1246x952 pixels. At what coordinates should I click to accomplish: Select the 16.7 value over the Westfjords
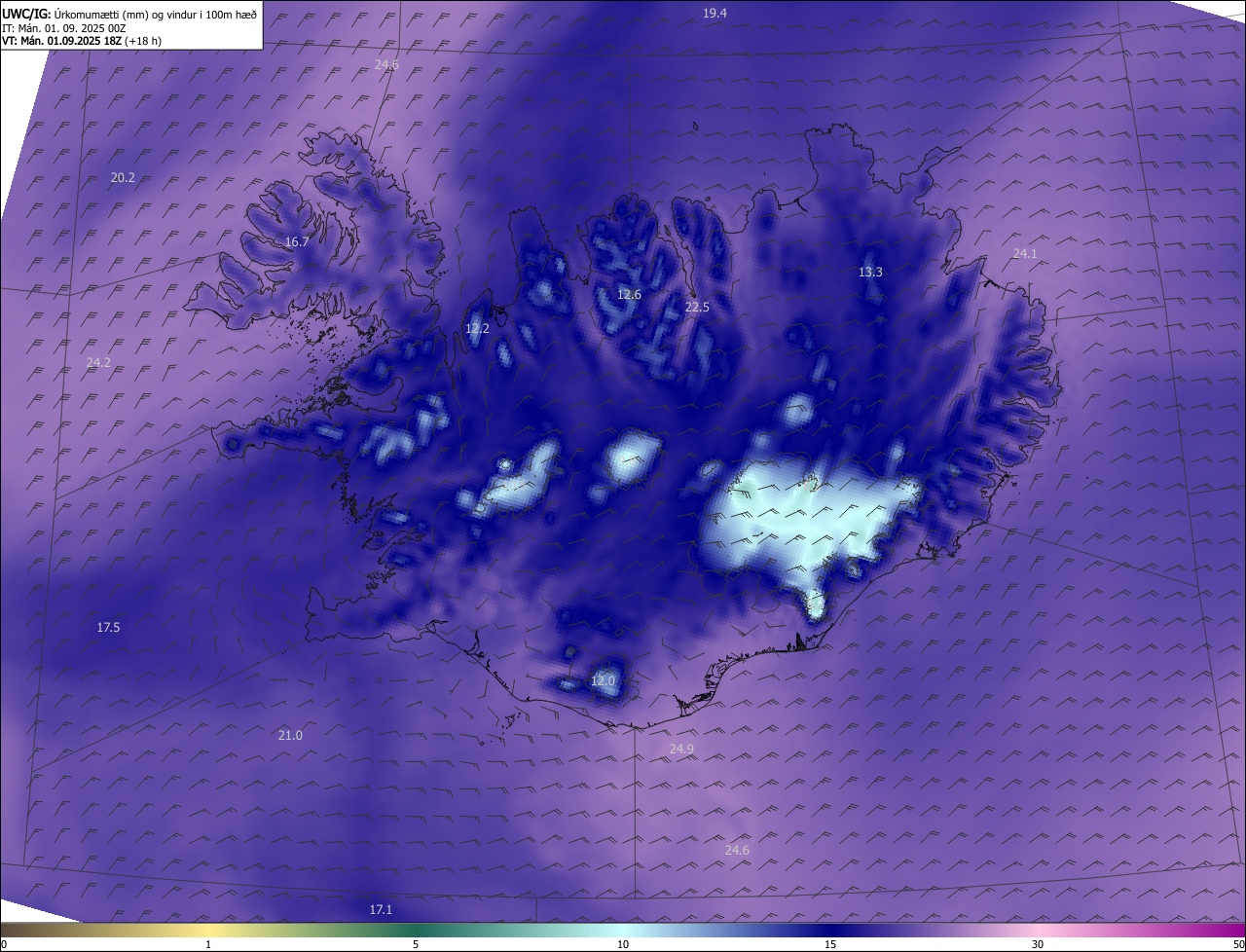click(x=297, y=242)
